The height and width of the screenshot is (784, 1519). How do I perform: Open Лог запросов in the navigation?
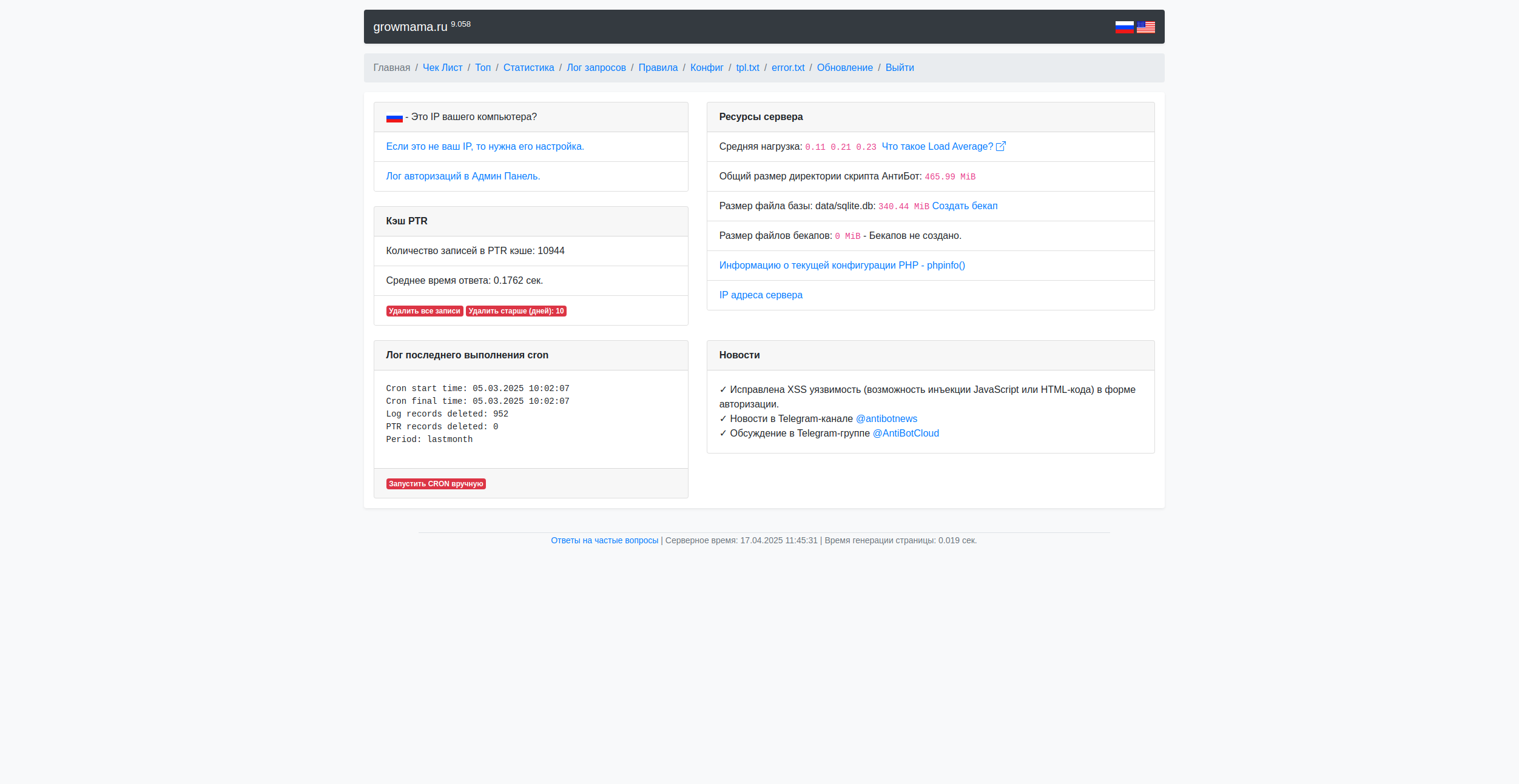[x=596, y=68]
